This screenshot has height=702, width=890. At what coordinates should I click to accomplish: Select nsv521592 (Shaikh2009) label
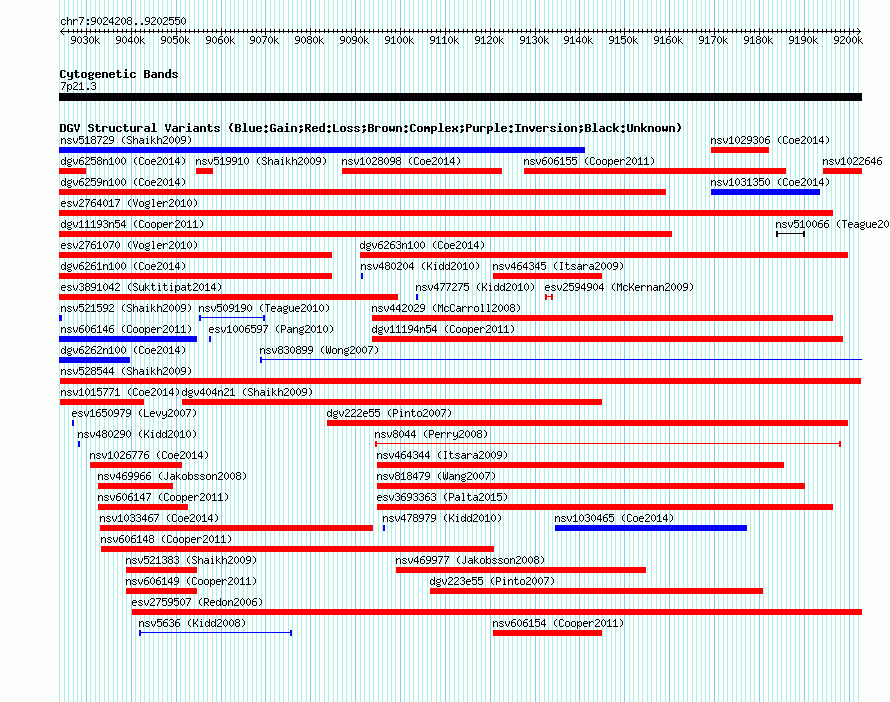point(126,308)
